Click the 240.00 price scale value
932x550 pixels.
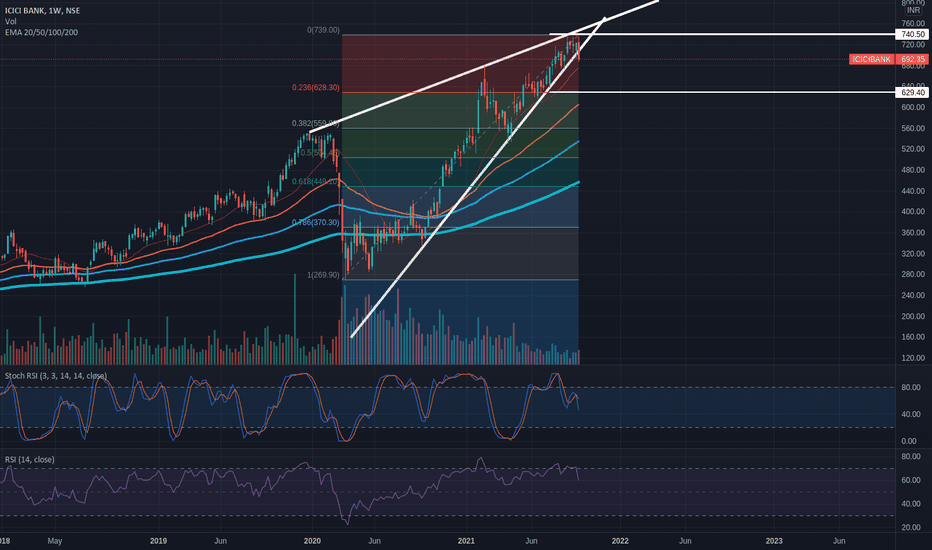tap(912, 296)
